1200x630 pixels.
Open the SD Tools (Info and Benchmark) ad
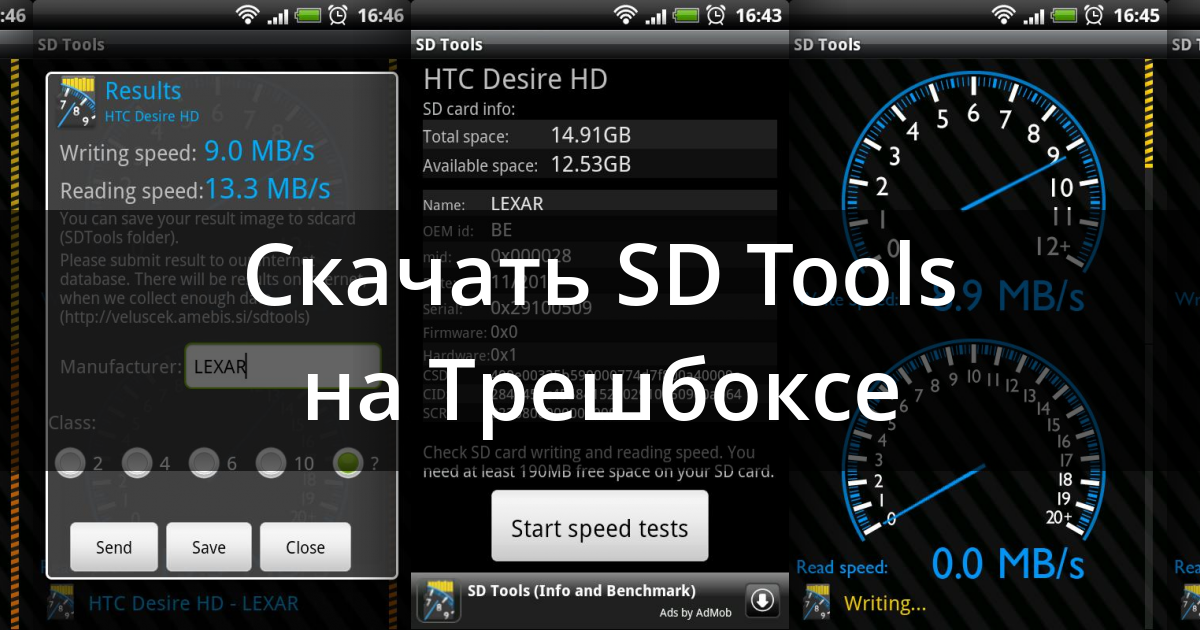[600, 600]
